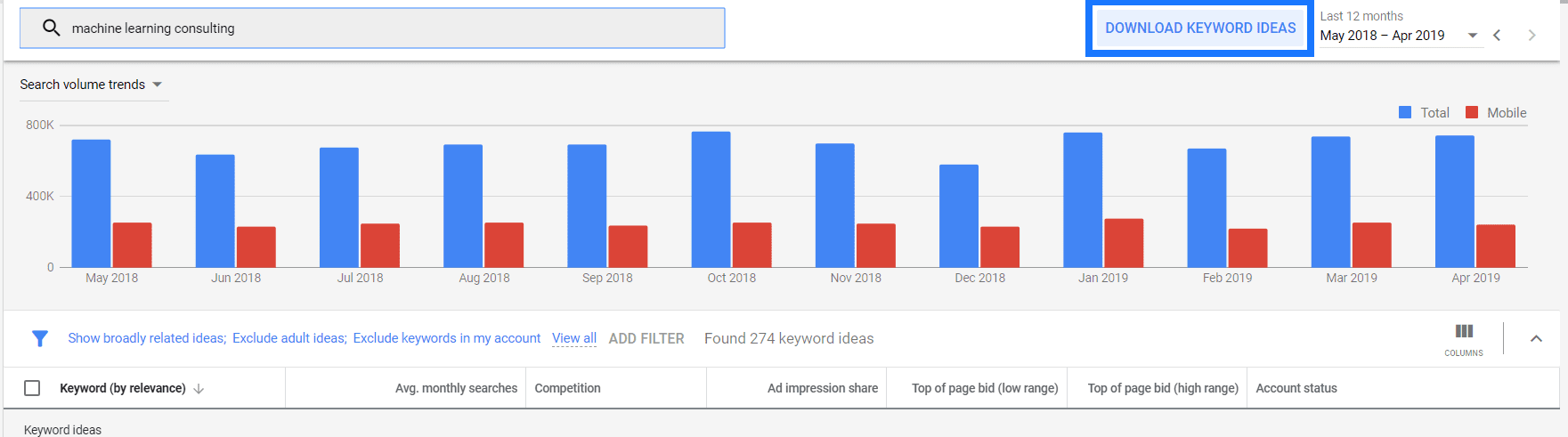Open the View all filters link
Screen dimensions: 1568x437
pyautogui.click(x=574, y=338)
